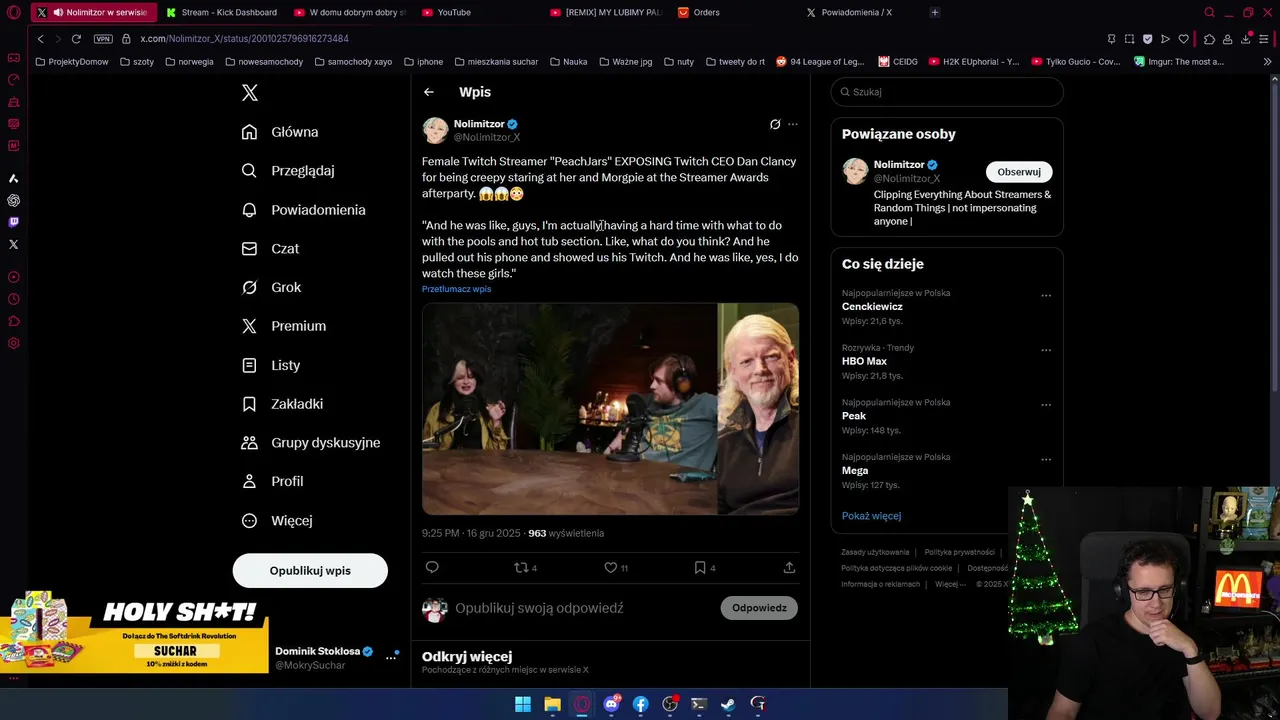1280x720 pixels.
Task: Open more options for Cenckiewicz trend
Action: [1046, 296]
